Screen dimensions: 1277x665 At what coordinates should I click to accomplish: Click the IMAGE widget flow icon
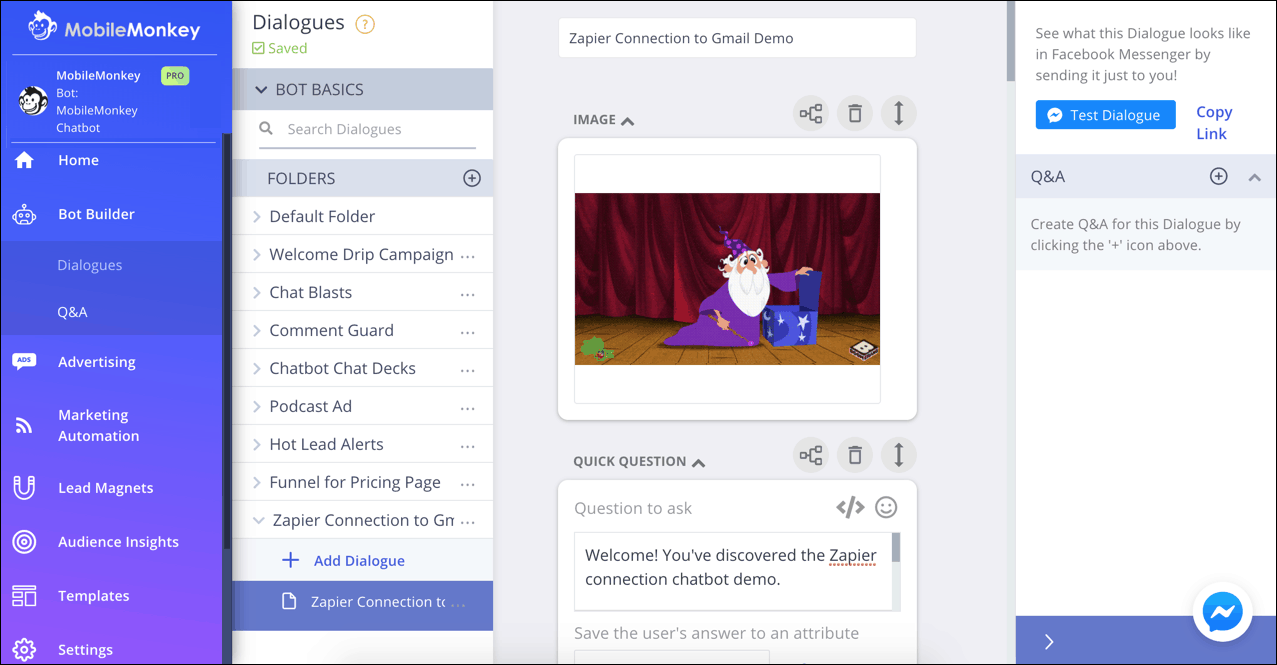(811, 114)
